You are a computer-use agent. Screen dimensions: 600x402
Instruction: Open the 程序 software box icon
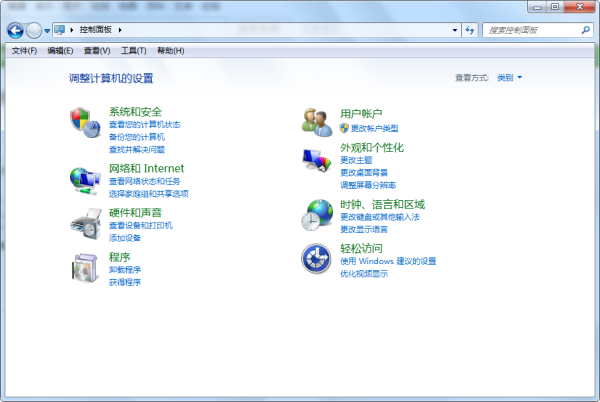(85, 268)
